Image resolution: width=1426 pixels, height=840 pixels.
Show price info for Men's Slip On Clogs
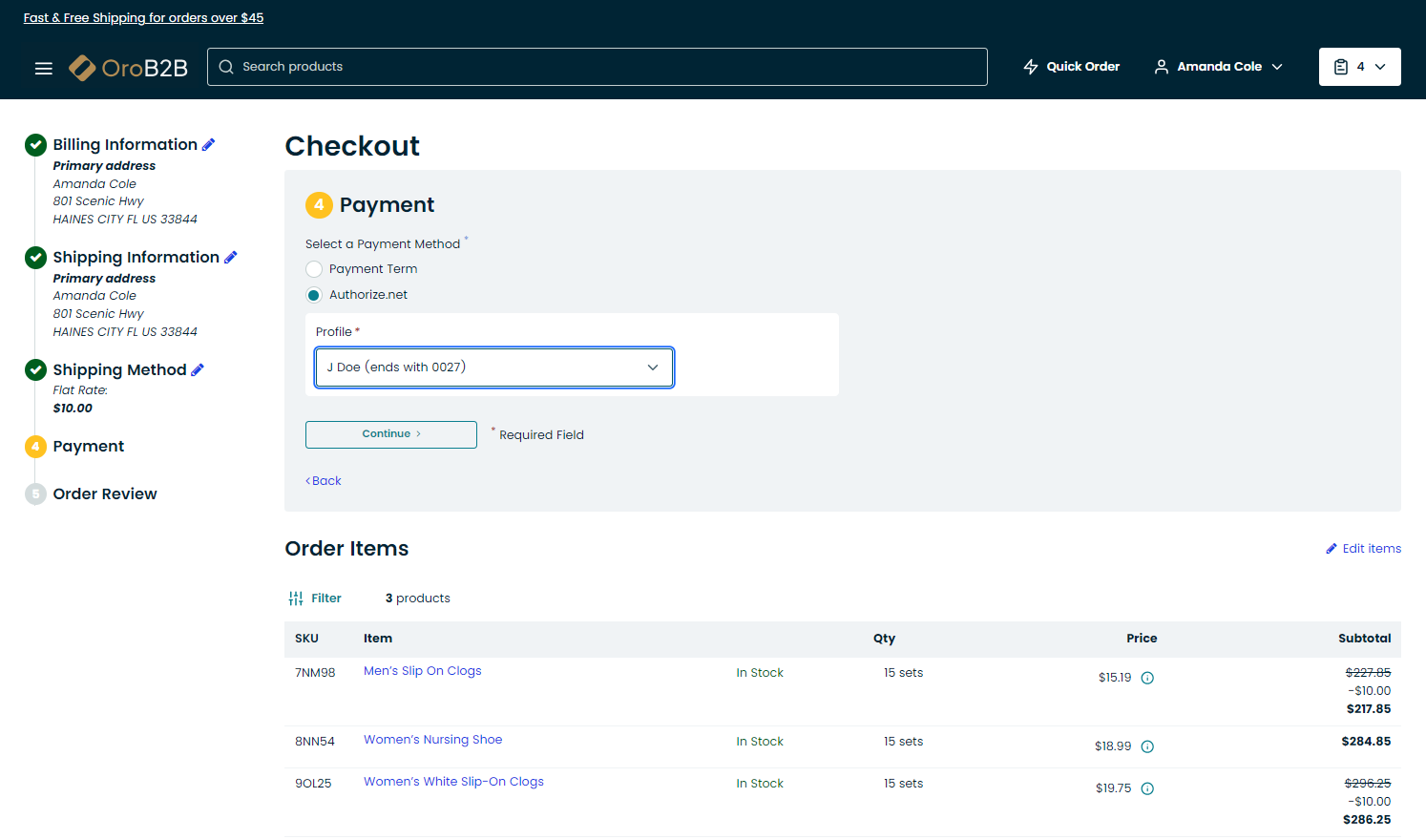pos(1147,678)
